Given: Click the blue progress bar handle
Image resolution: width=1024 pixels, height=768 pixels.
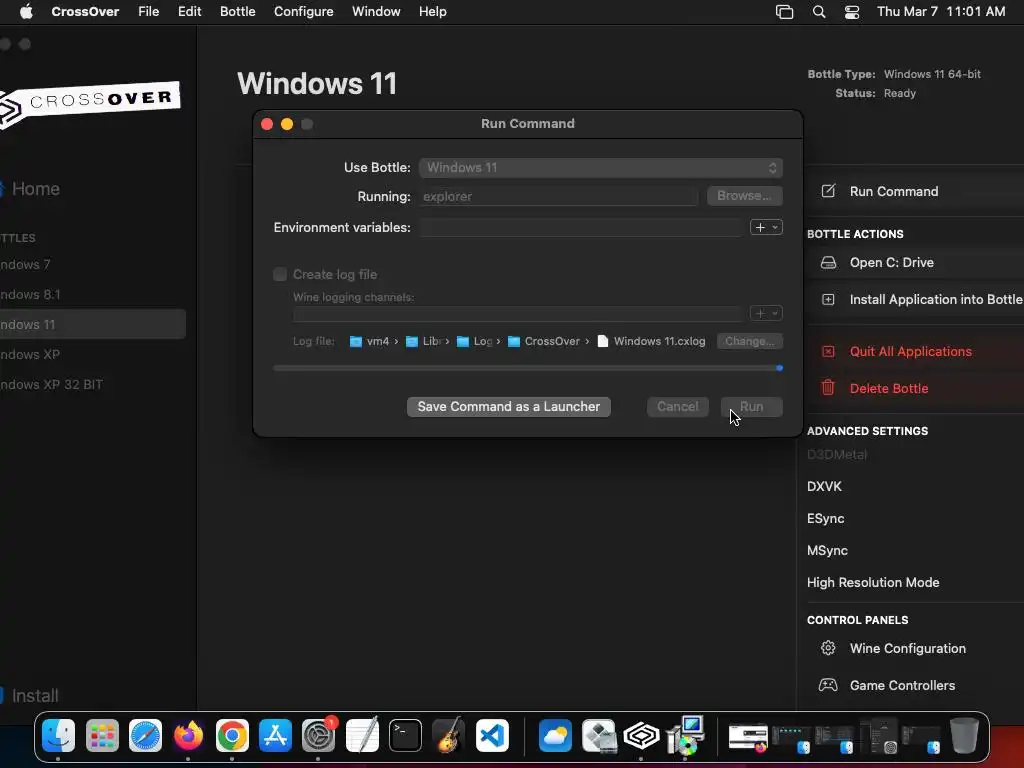Looking at the screenshot, I should (779, 368).
